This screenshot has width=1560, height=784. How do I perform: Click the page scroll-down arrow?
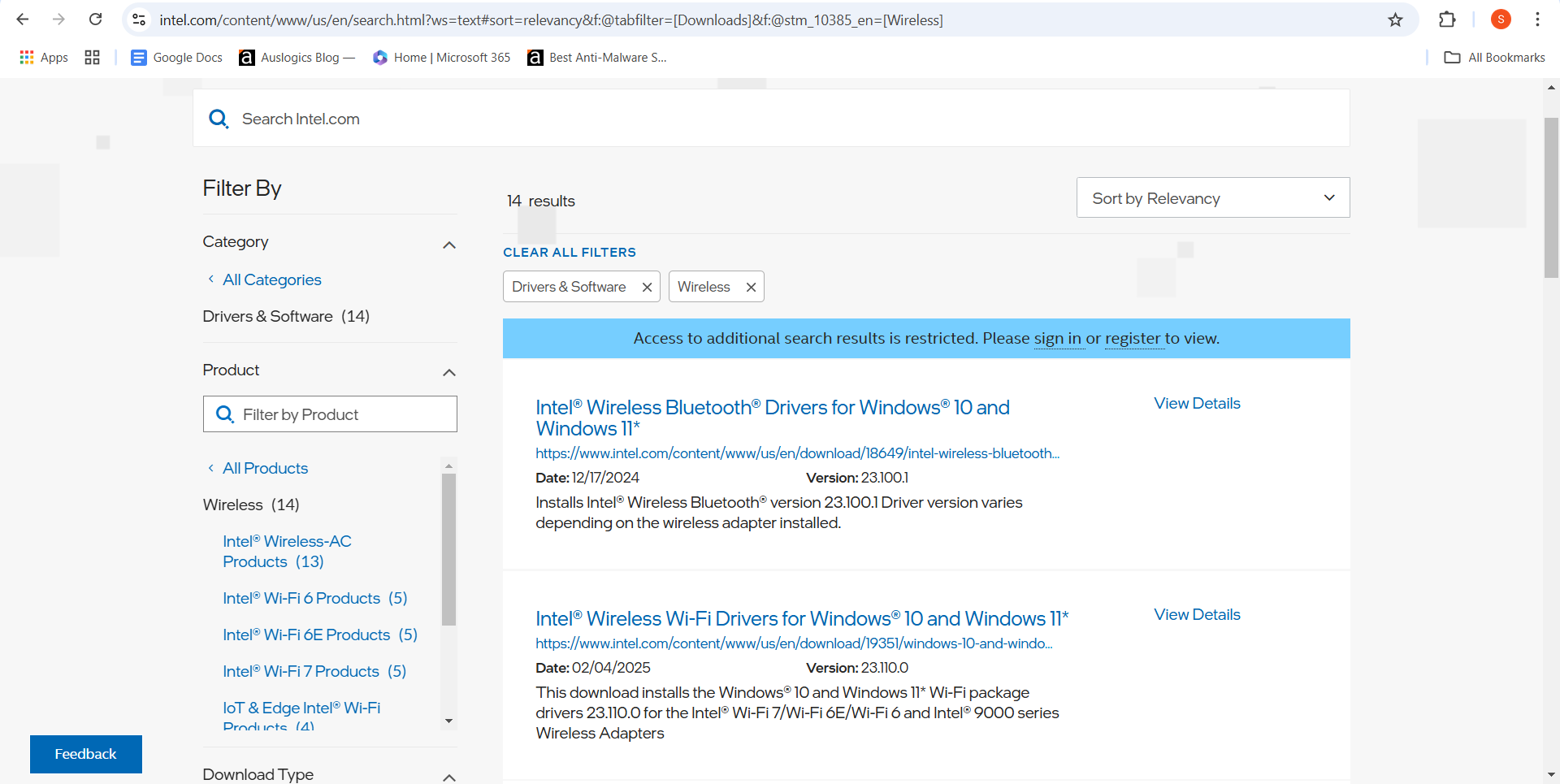1551,775
